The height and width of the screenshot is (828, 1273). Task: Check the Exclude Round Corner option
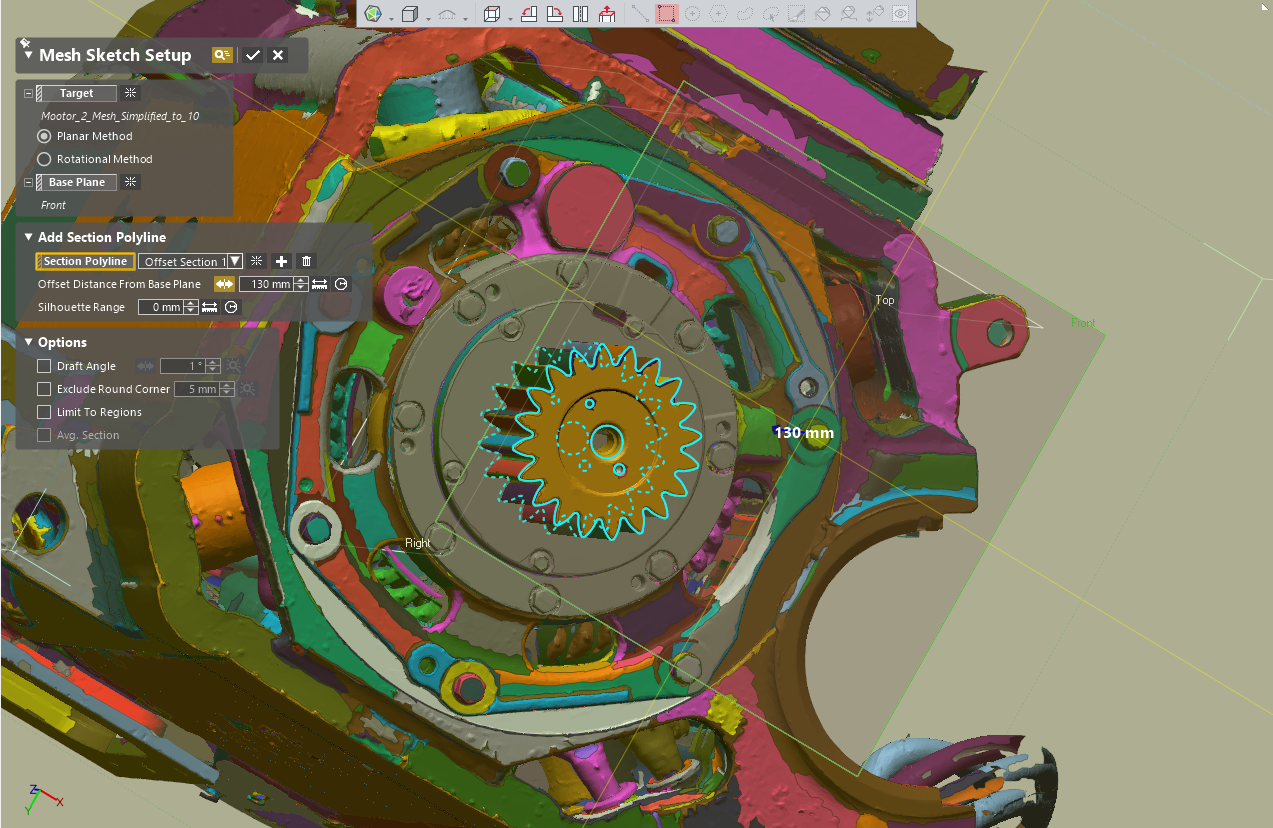tap(44, 389)
